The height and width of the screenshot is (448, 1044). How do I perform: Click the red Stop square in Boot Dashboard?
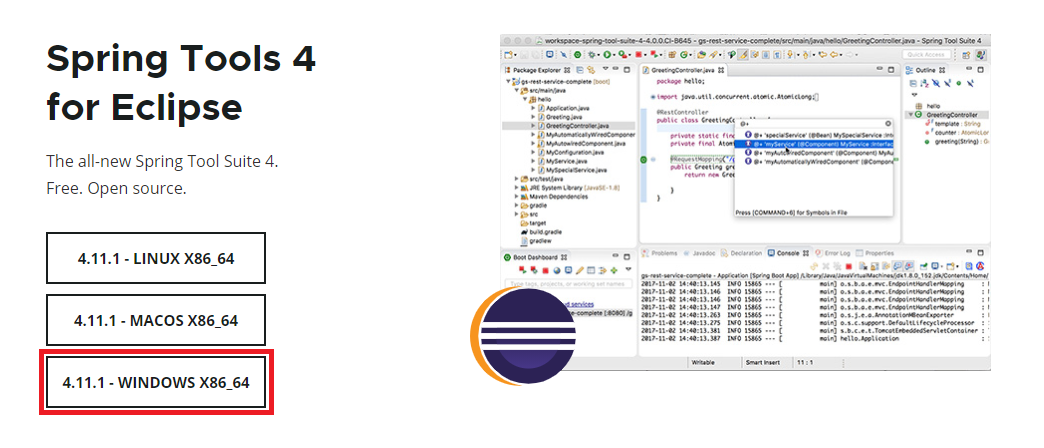545,270
